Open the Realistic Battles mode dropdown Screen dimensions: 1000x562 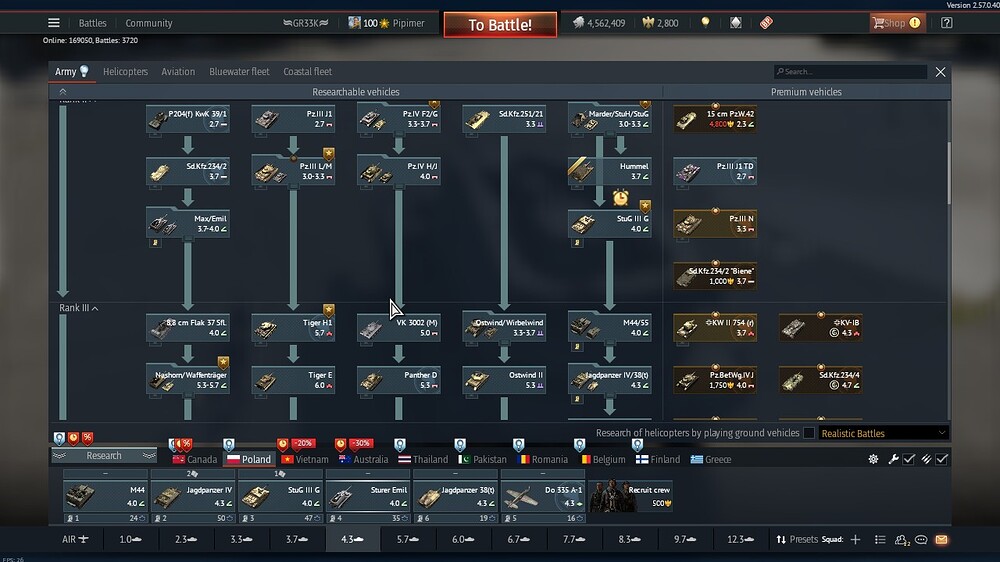click(x=883, y=433)
